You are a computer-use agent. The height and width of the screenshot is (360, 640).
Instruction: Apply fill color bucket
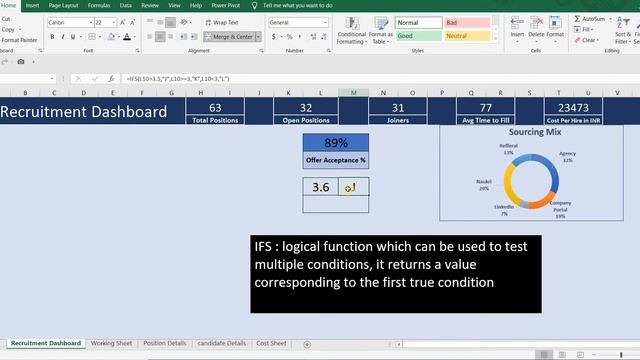[111, 37]
